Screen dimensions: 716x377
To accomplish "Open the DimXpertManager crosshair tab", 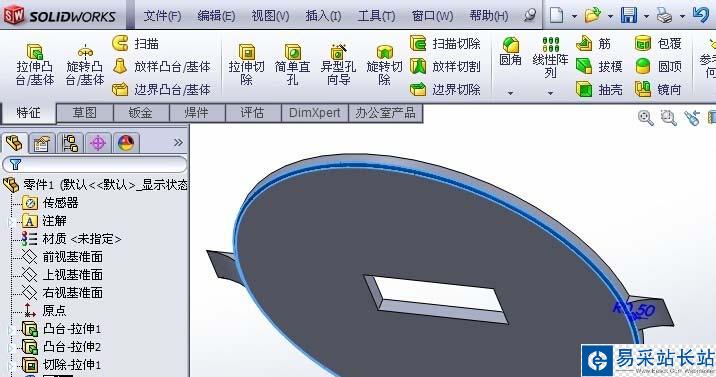I will (x=98, y=143).
